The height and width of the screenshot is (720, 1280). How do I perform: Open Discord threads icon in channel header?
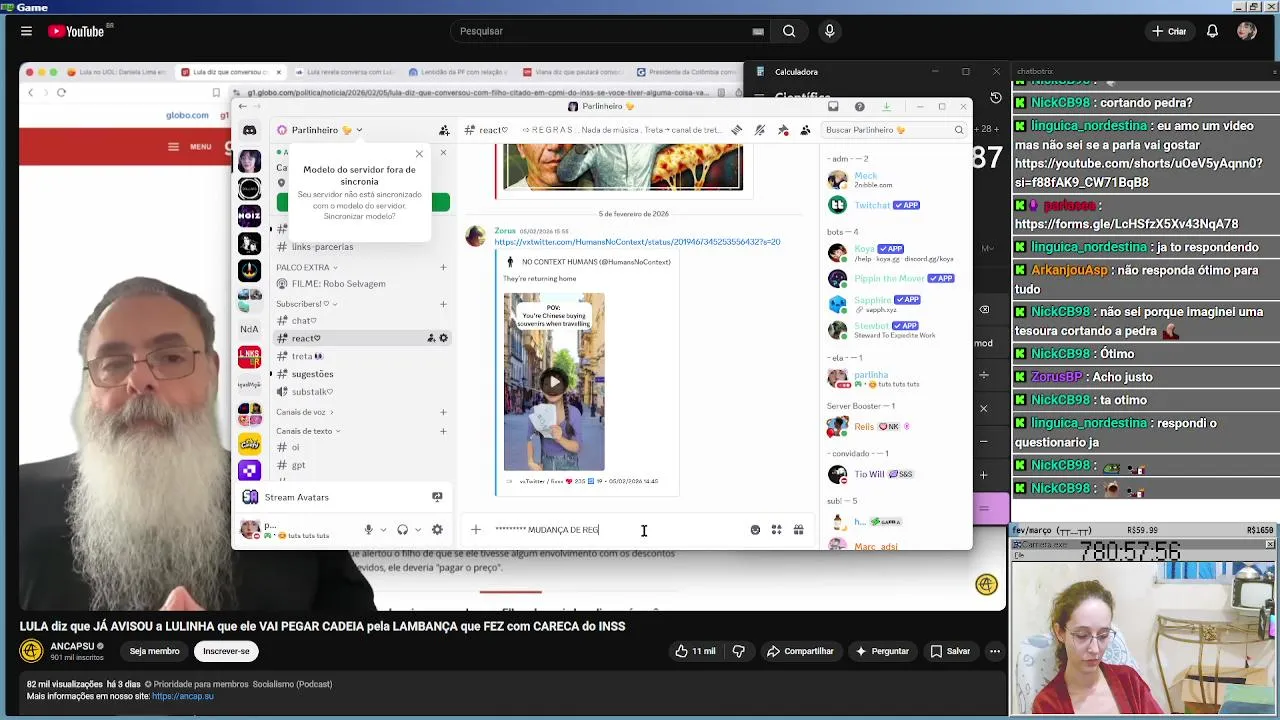737,130
